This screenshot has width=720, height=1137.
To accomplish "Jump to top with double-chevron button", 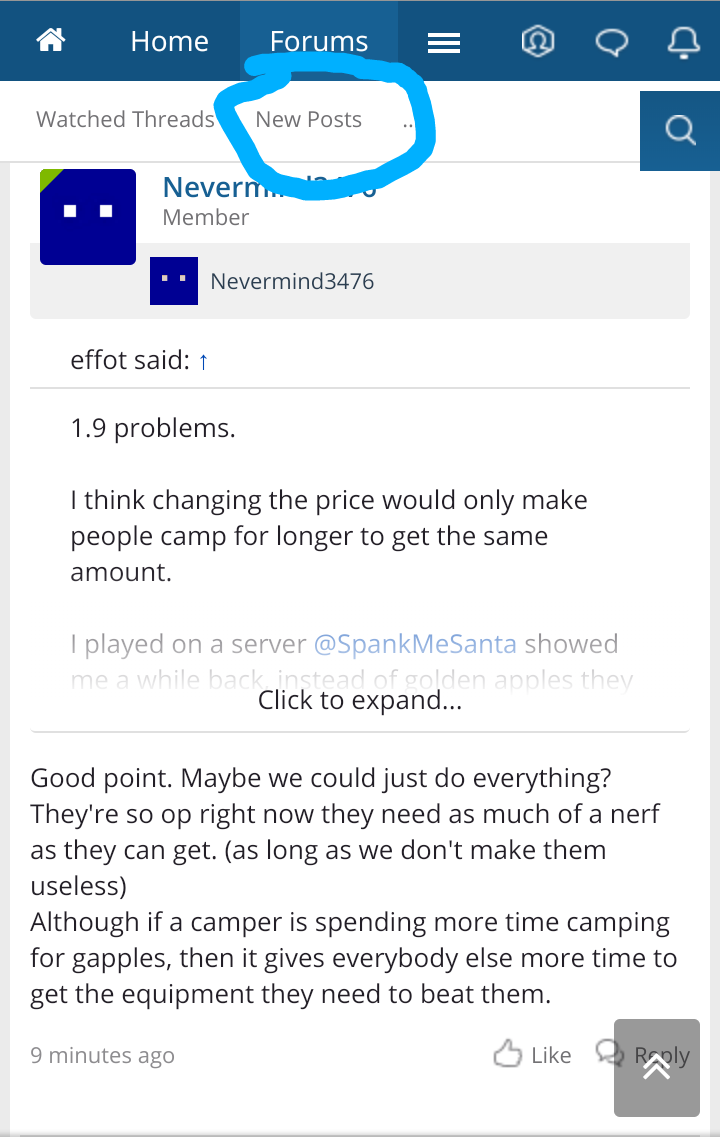I will click(x=657, y=1067).
